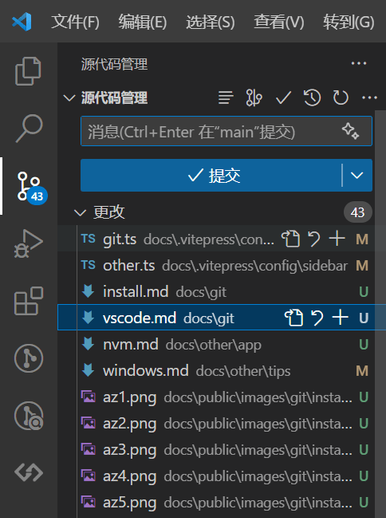
Task: Click the checkmark commit icon in header
Action: pos(283,98)
